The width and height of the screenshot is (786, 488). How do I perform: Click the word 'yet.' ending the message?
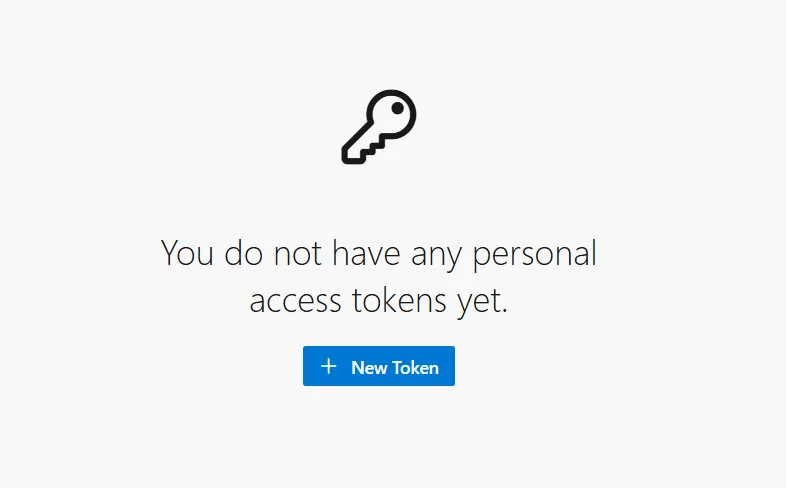point(482,302)
